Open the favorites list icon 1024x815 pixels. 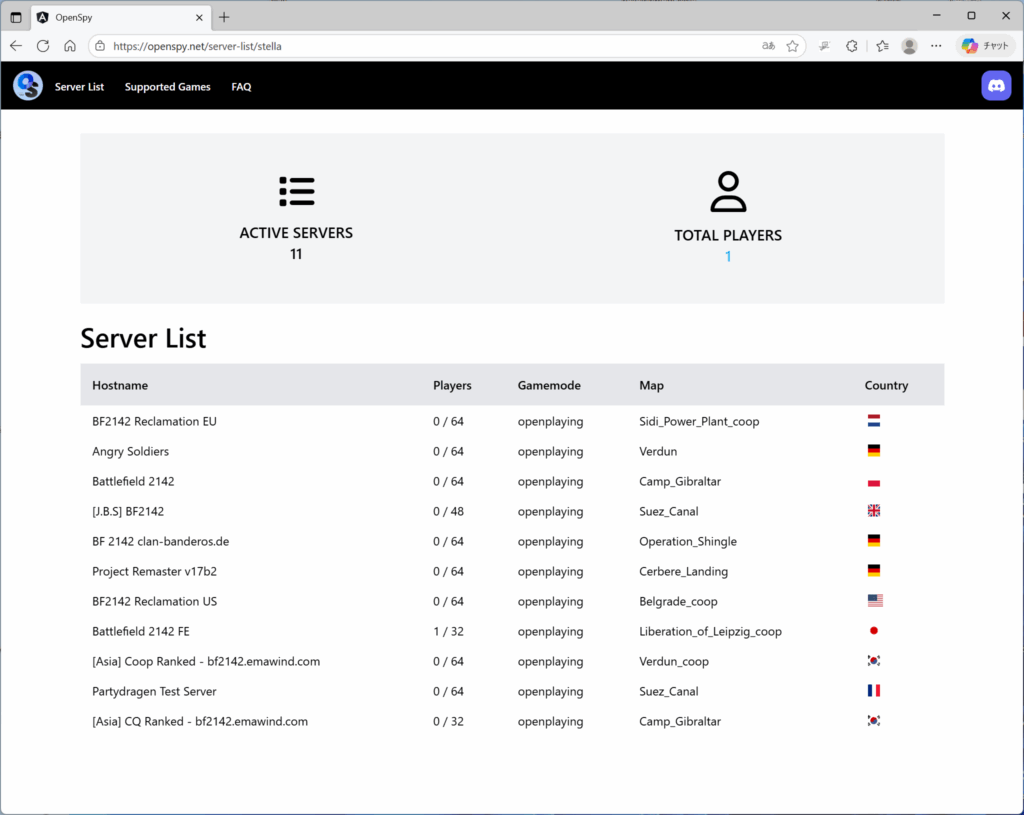[x=882, y=46]
